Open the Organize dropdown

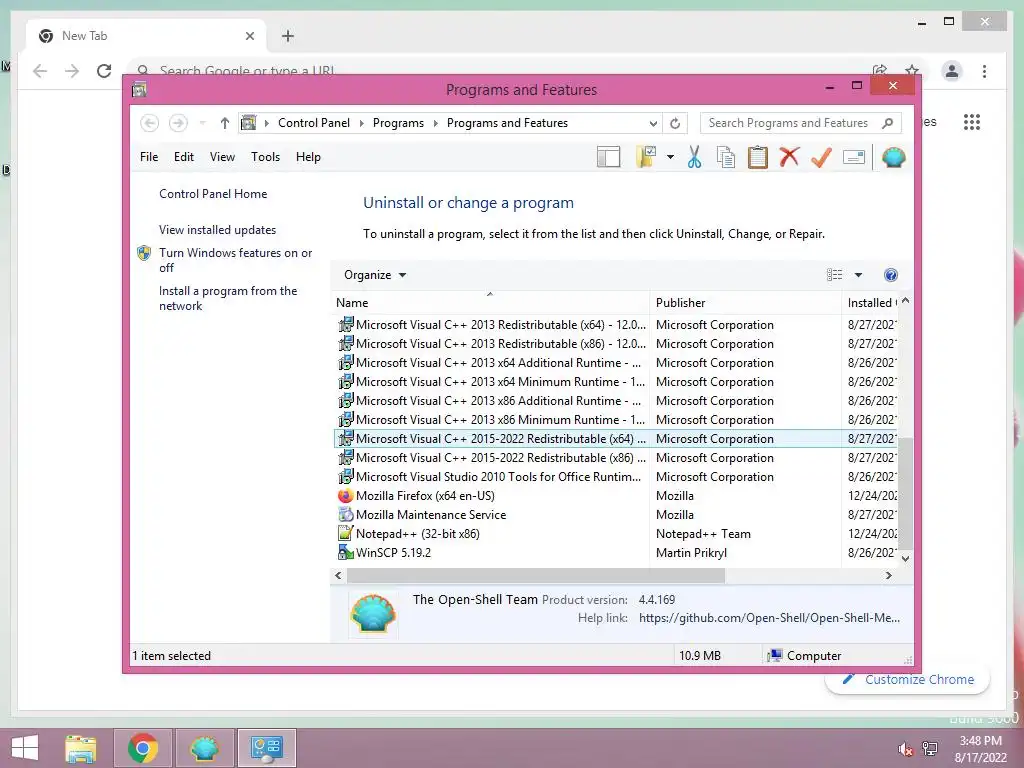point(375,275)
